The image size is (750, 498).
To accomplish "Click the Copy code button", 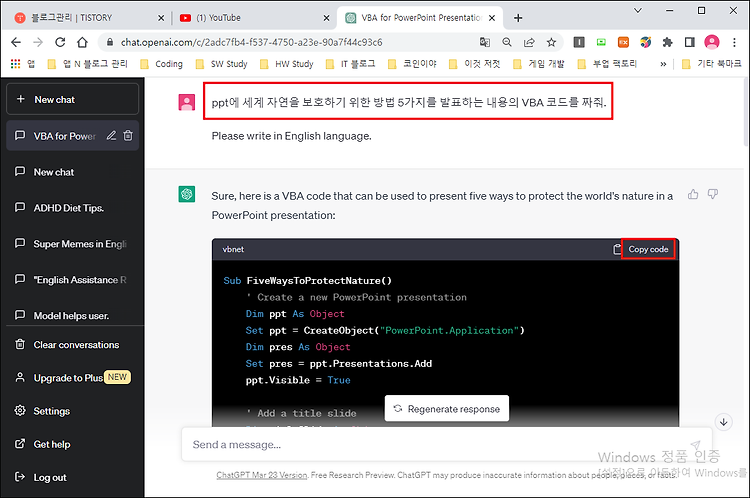I will click(648, 249).
